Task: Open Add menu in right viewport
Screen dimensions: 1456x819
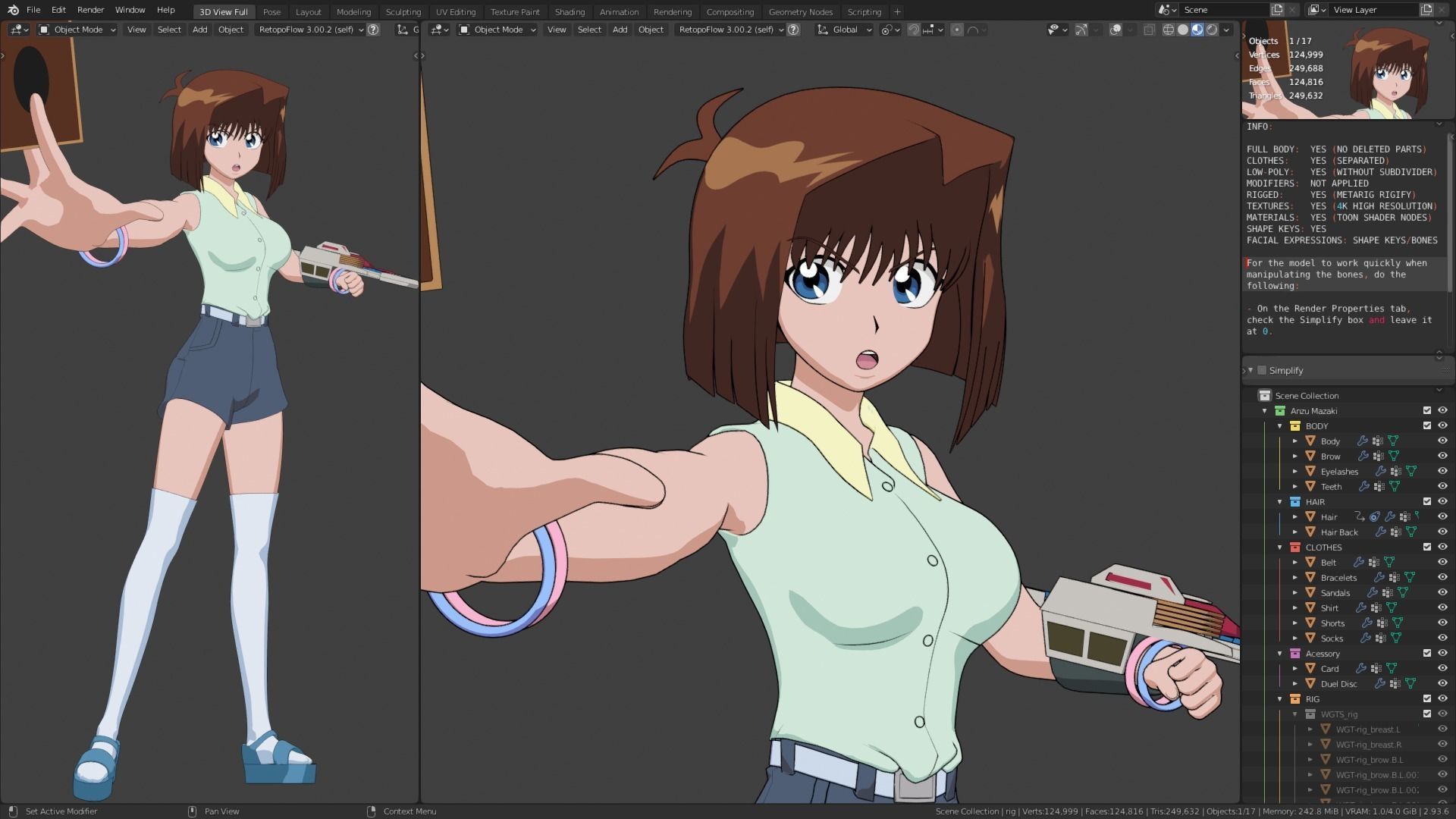Action: [620, 30]
